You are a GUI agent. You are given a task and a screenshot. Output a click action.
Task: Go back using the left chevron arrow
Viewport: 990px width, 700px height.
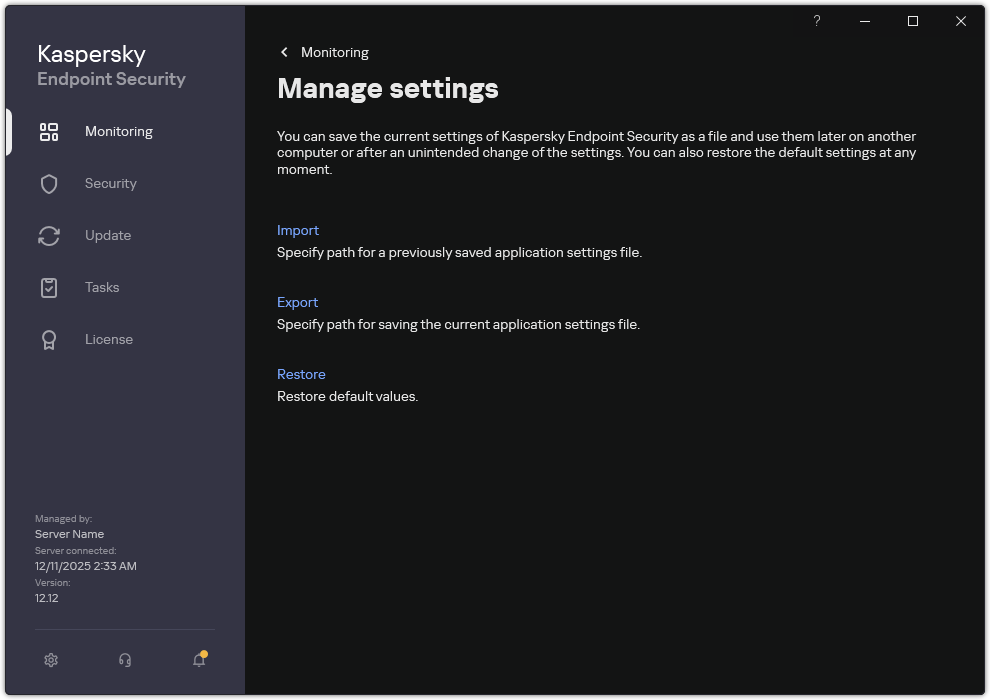pyautogui.click(x=284, y=52)
